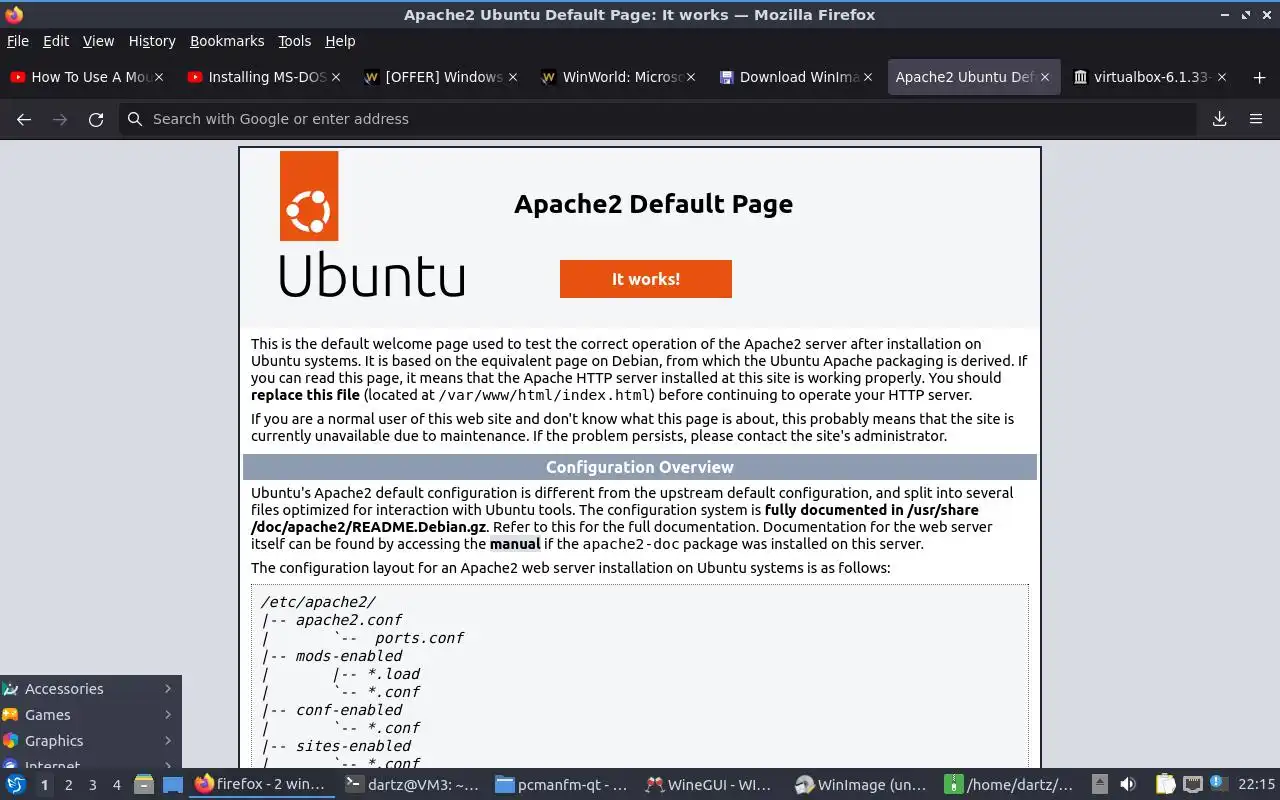
Task: Click the show desktop icon in panel
Action: pyautogui.click(x=173, y=785)
